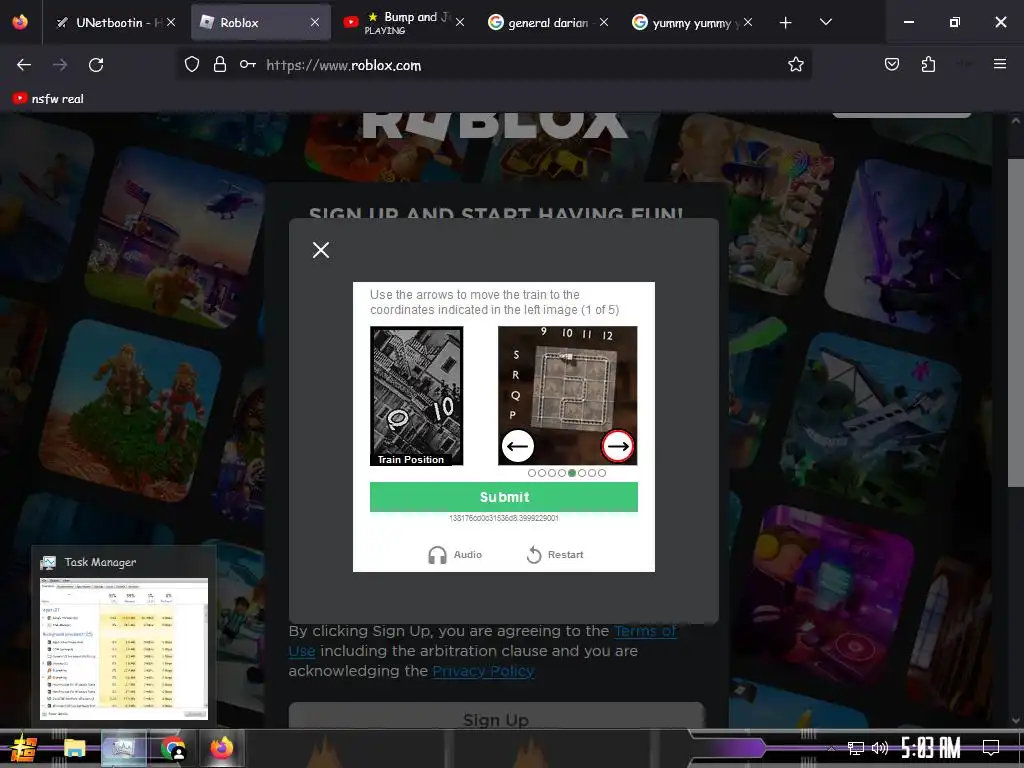1024x768 pixels.
Task: Open Task Manager taskbar icon
Action: pyautogui.click(x=123, y=748)
